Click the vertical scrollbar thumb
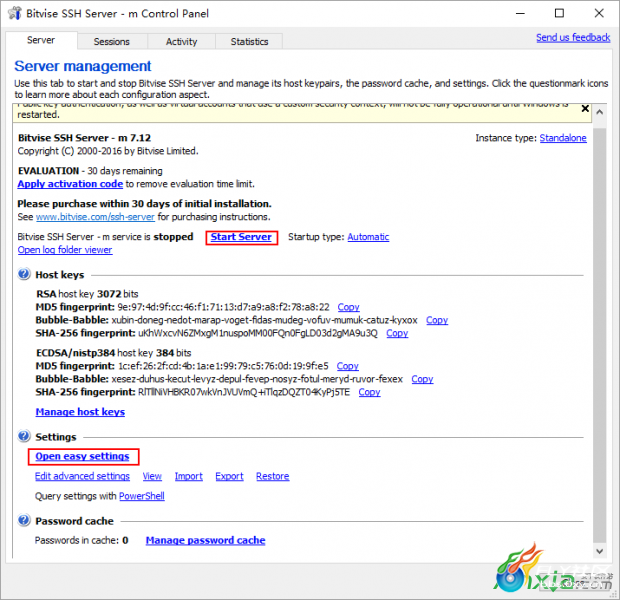The height and width of the screenshot is (600, 620). [599, 335]
